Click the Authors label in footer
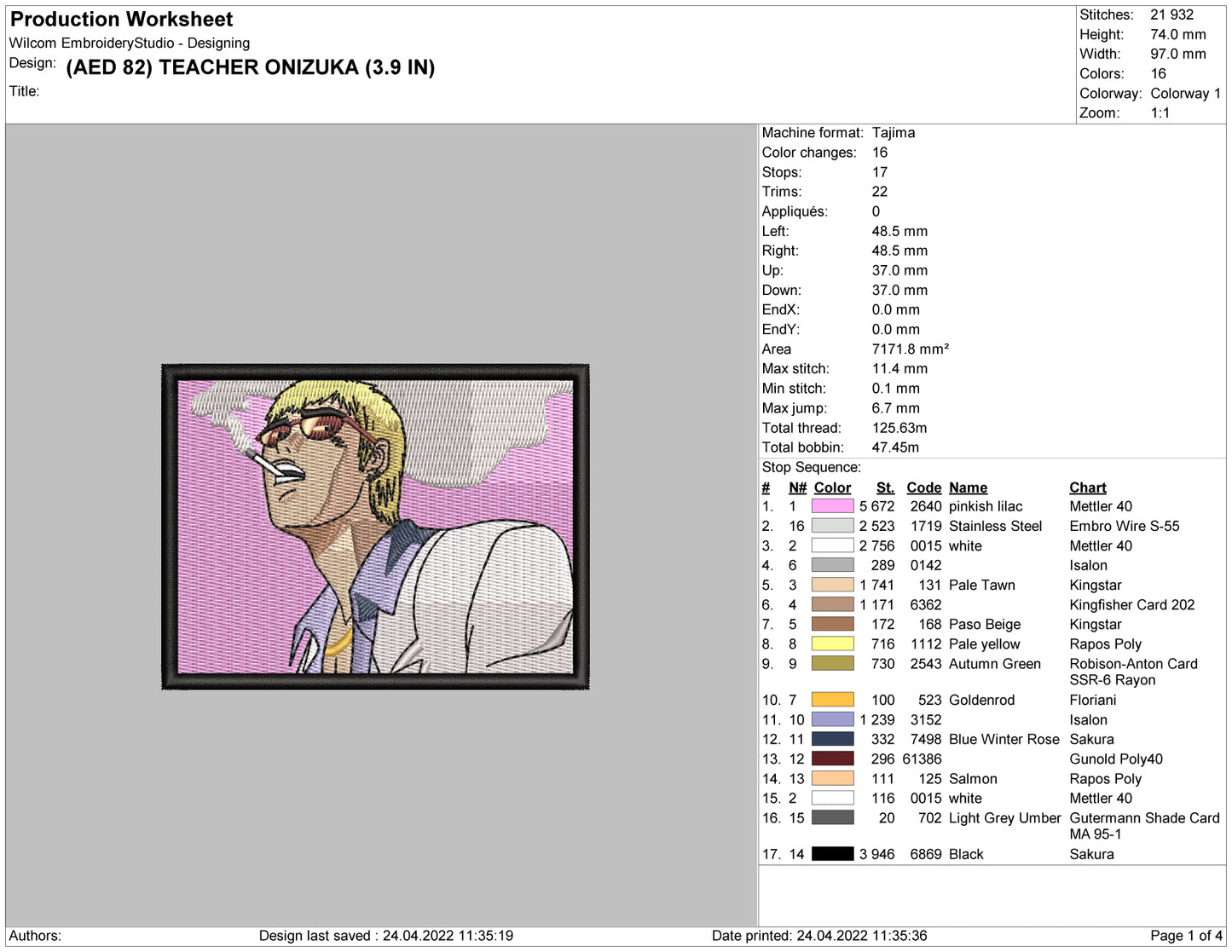 [x=35, y=935]
